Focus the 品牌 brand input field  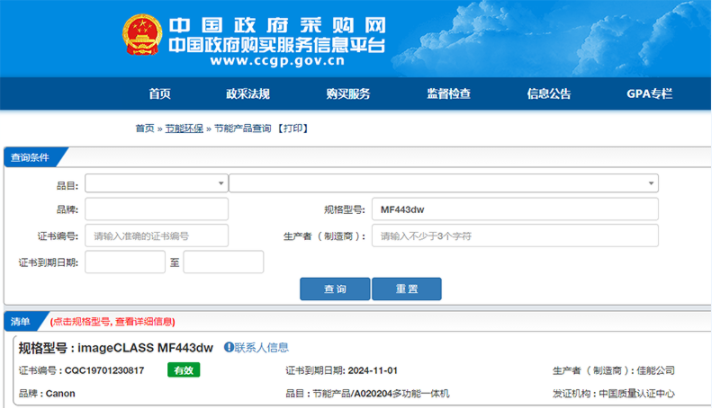coord(156,210)
